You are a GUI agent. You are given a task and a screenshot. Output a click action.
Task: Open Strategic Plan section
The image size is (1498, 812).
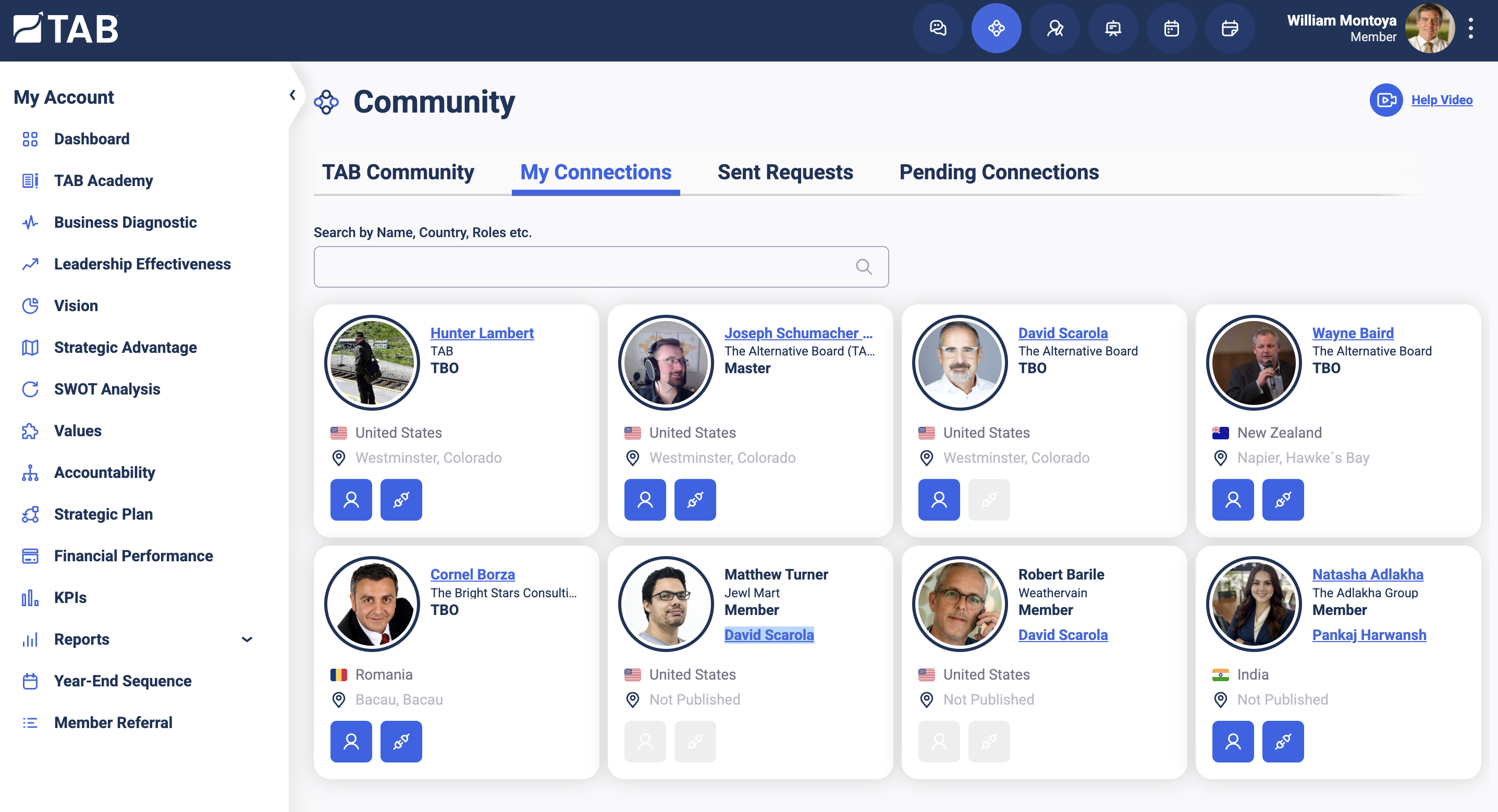click(103, 514)
